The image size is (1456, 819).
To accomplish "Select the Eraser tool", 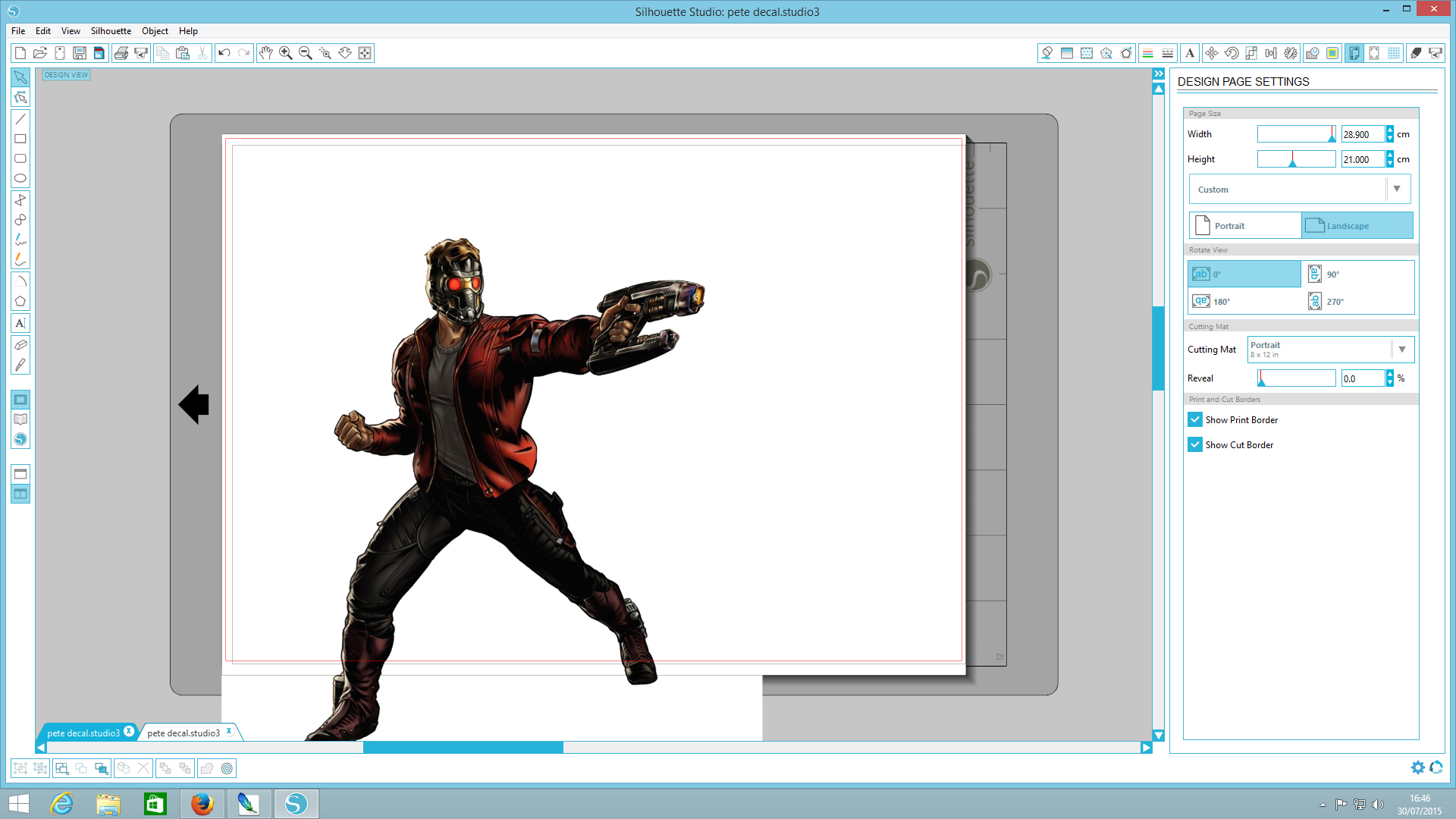I will click(20, 345).
